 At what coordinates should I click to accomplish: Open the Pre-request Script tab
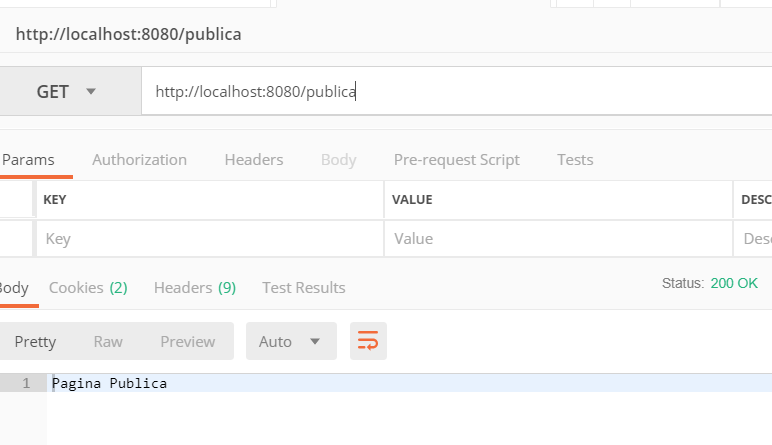[456, 159]
